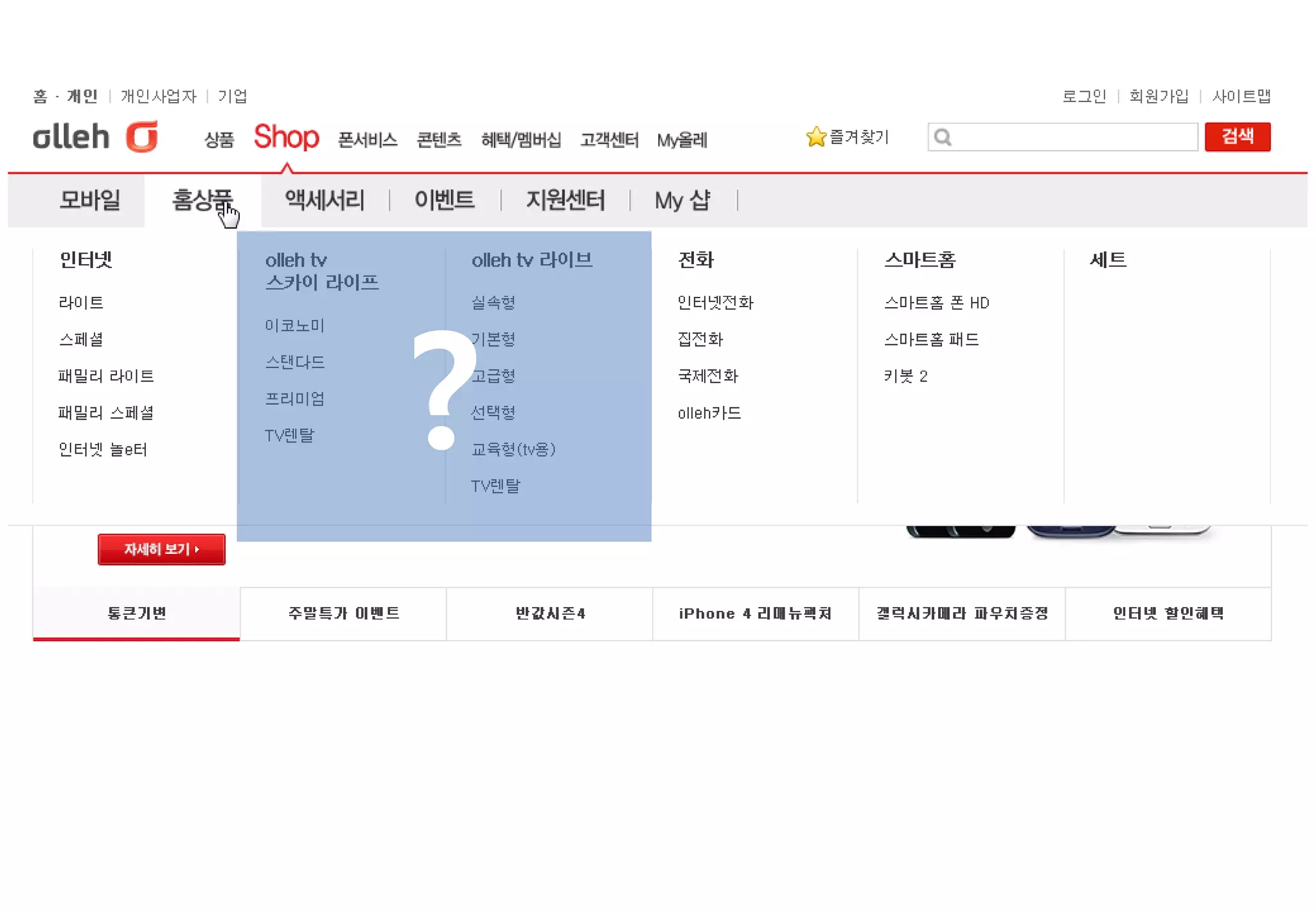Click the olleh logo
Viewport: 1316px width, 911px height.
click(95, 136)
